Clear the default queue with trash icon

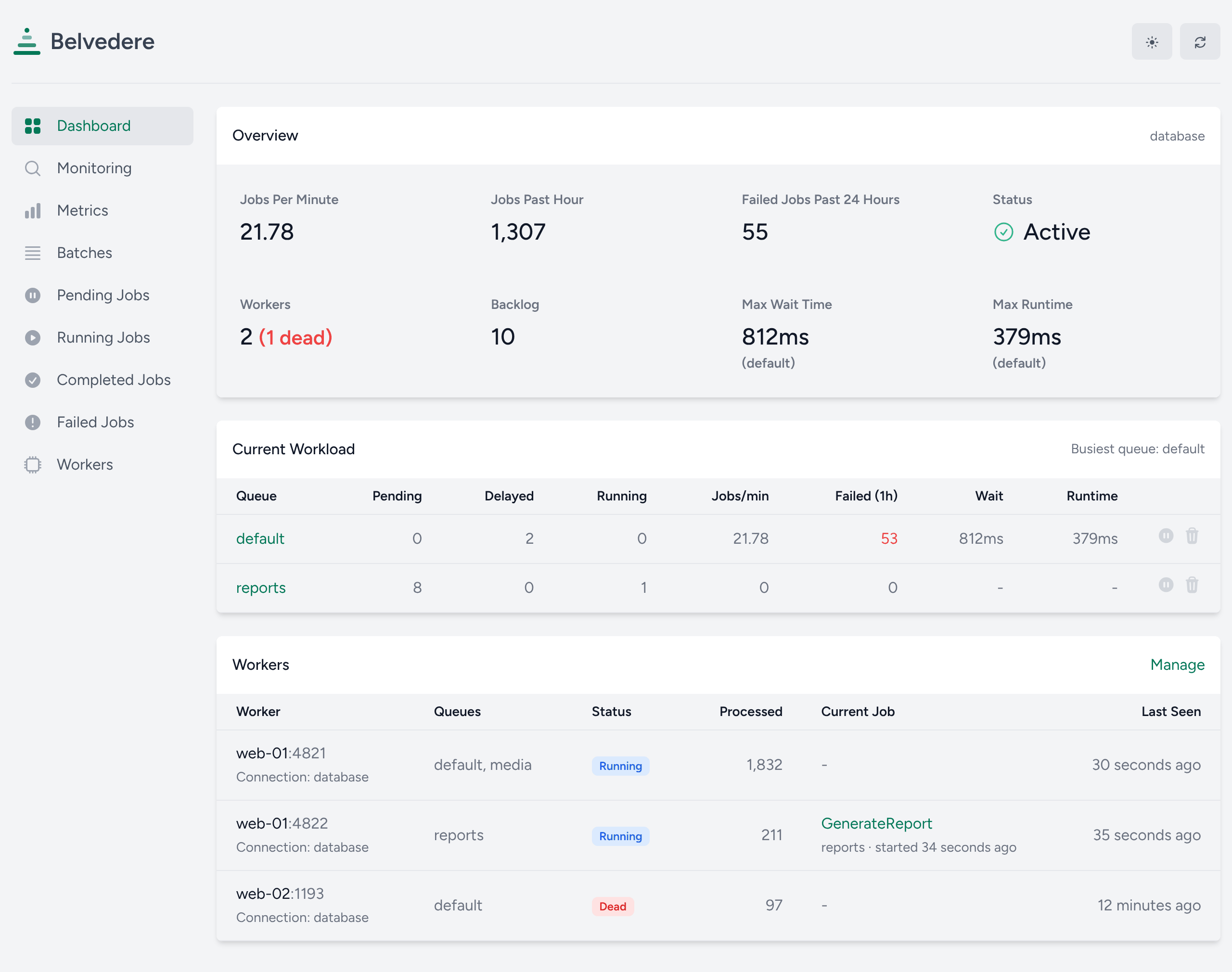(1192, 536)
